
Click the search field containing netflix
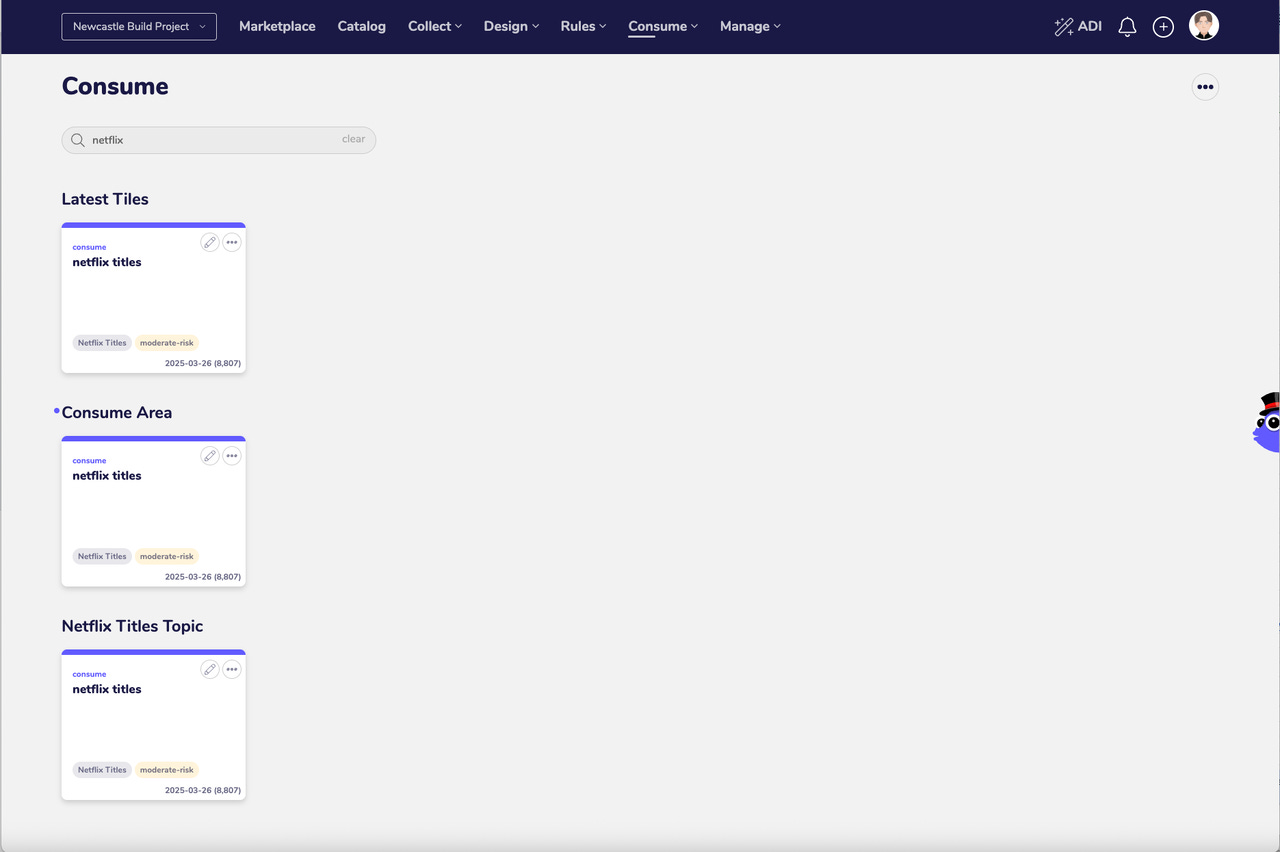point(219,140)
